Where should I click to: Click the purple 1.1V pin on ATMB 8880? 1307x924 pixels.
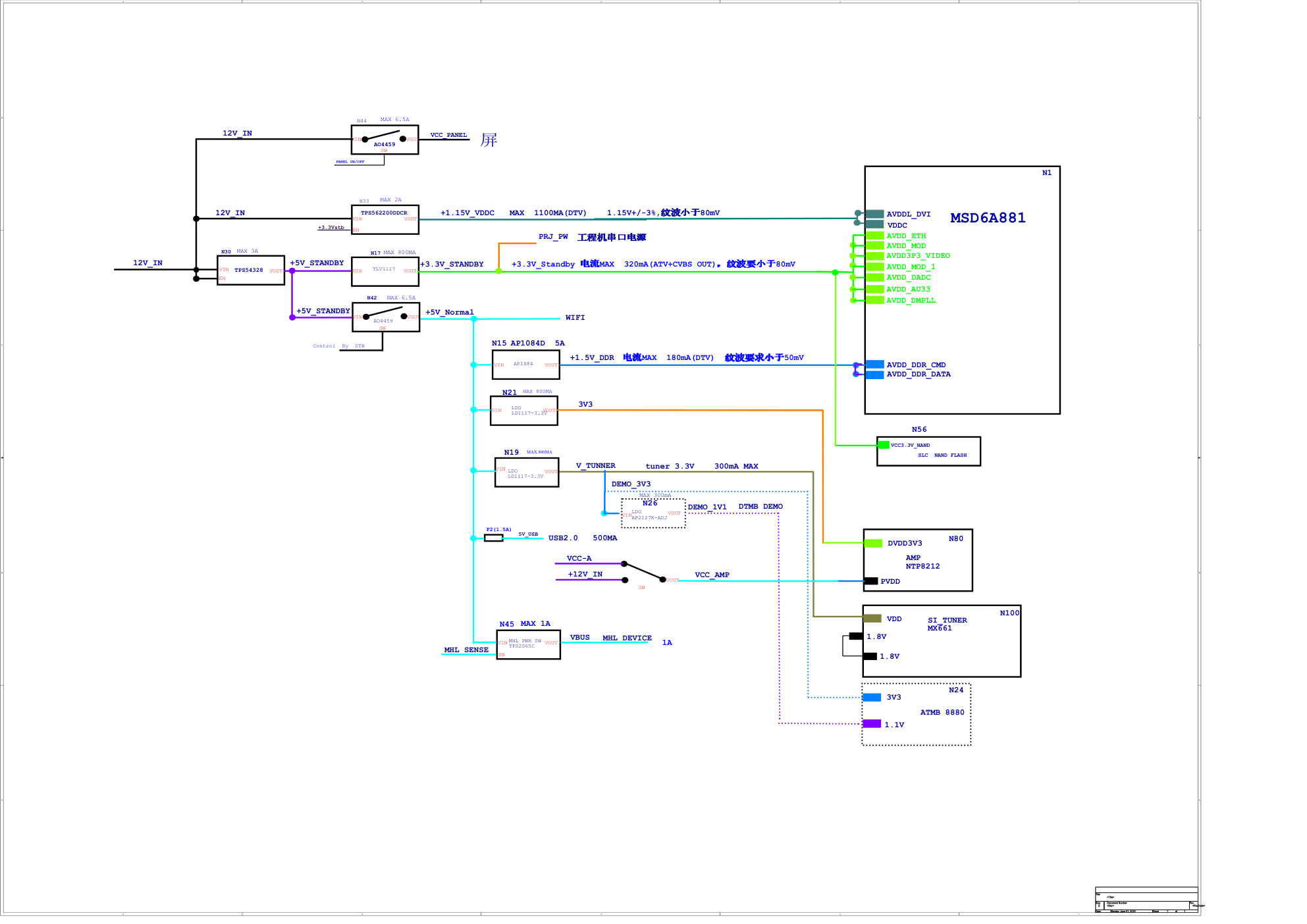pos(872,724)
